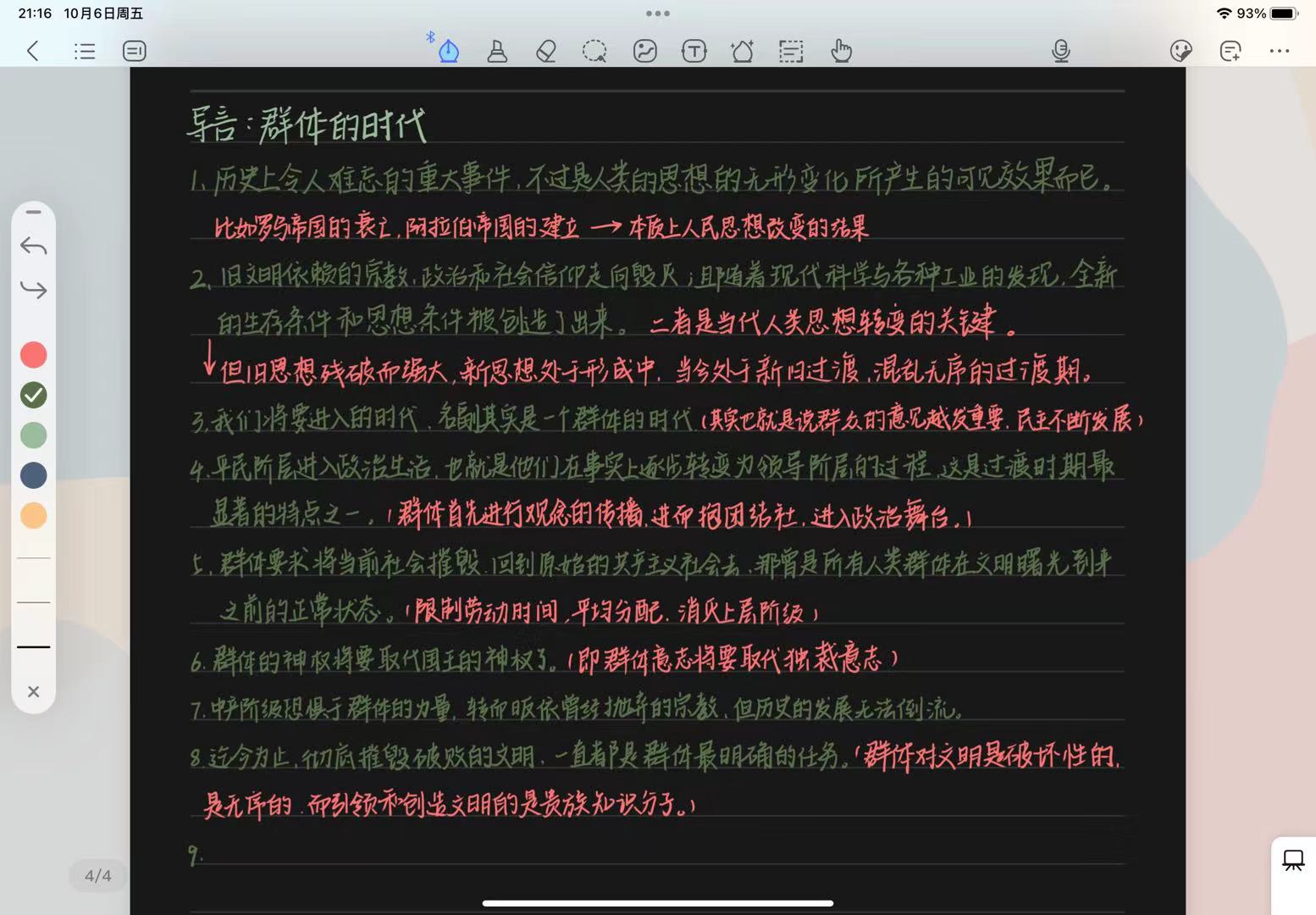Select the text box tool
The width and height of the screenshot is (1316, 915).
(694, 51)
